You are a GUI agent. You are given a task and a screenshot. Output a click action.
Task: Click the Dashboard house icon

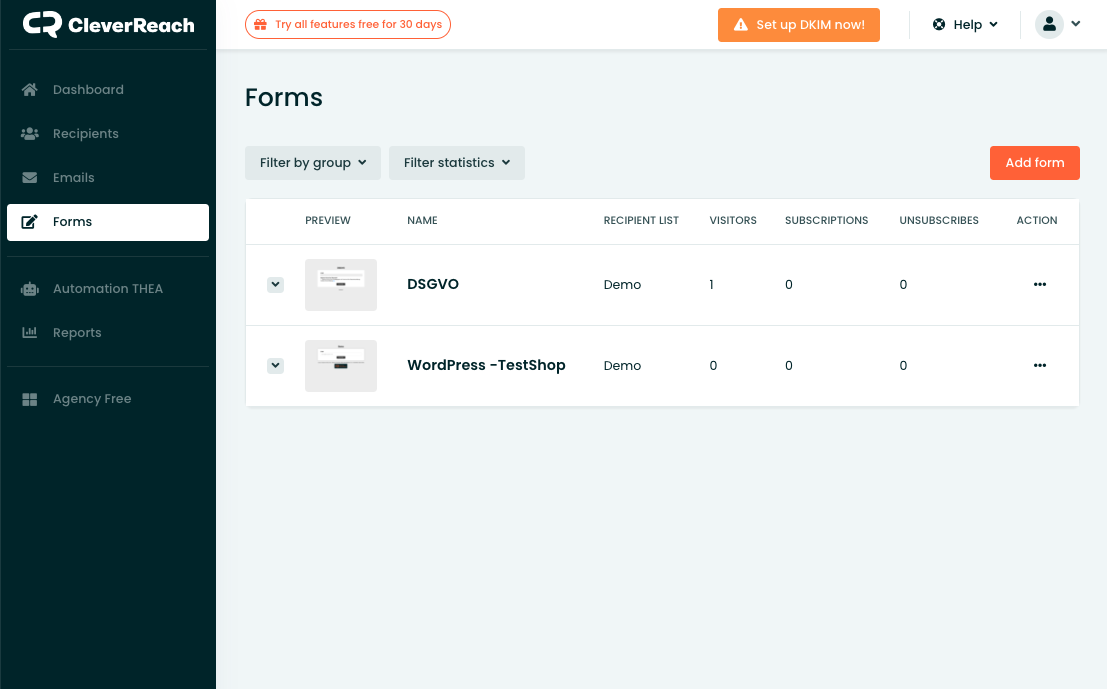point(30,90)
